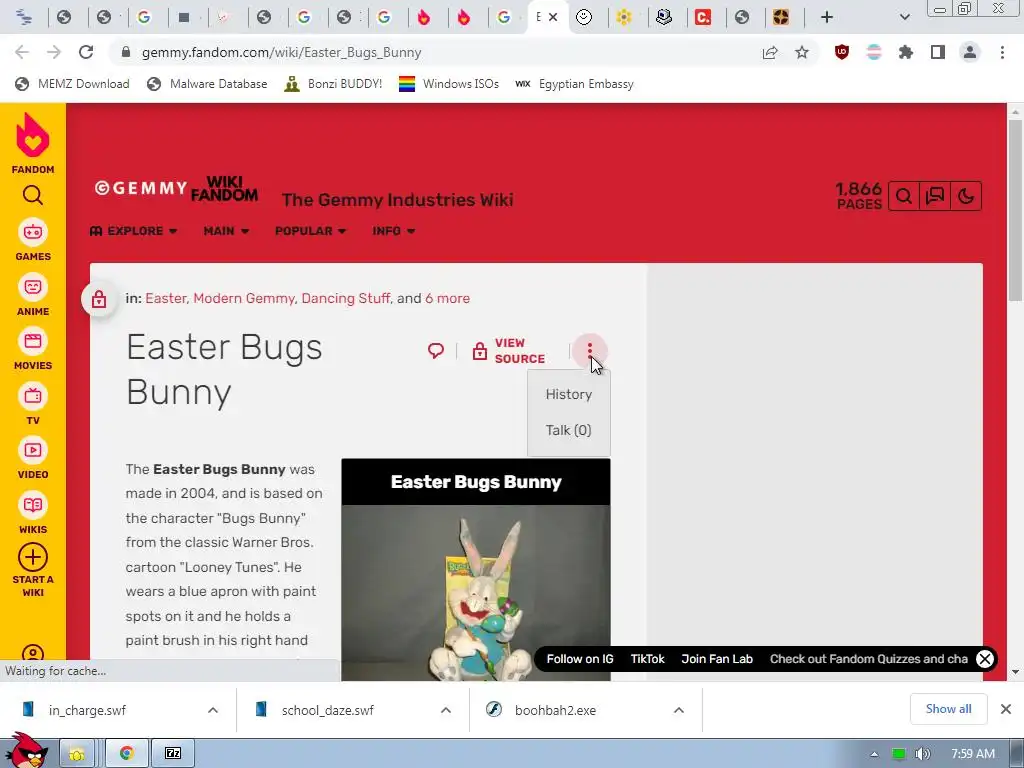Open wiki header search icon
The image size is (1024, 768).
click(x=904, y=196)
